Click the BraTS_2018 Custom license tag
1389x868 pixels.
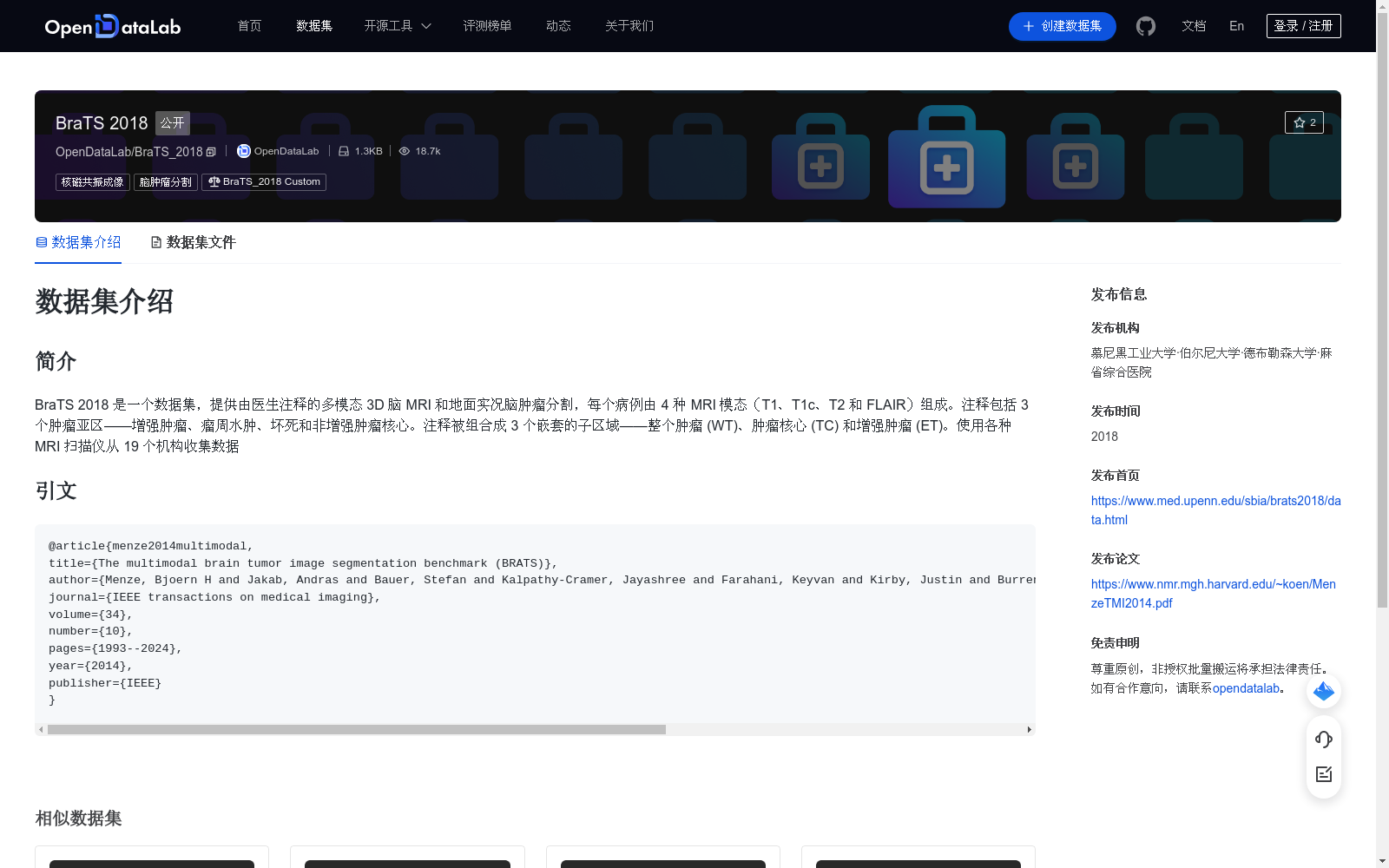(x=264, y=182)
